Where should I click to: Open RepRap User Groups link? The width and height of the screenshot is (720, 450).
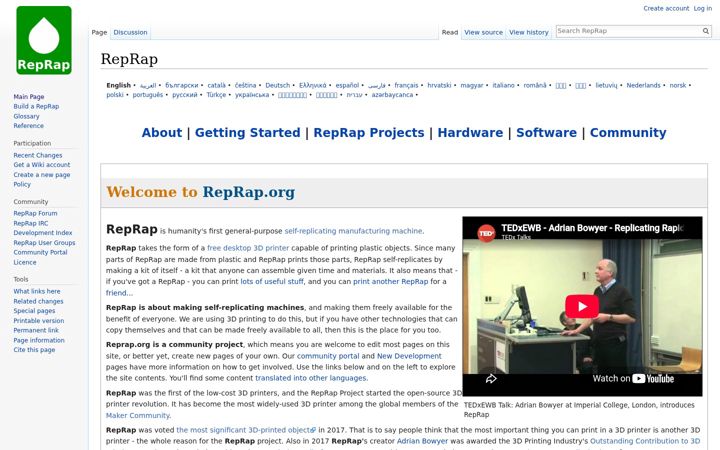tap(44, 243)
